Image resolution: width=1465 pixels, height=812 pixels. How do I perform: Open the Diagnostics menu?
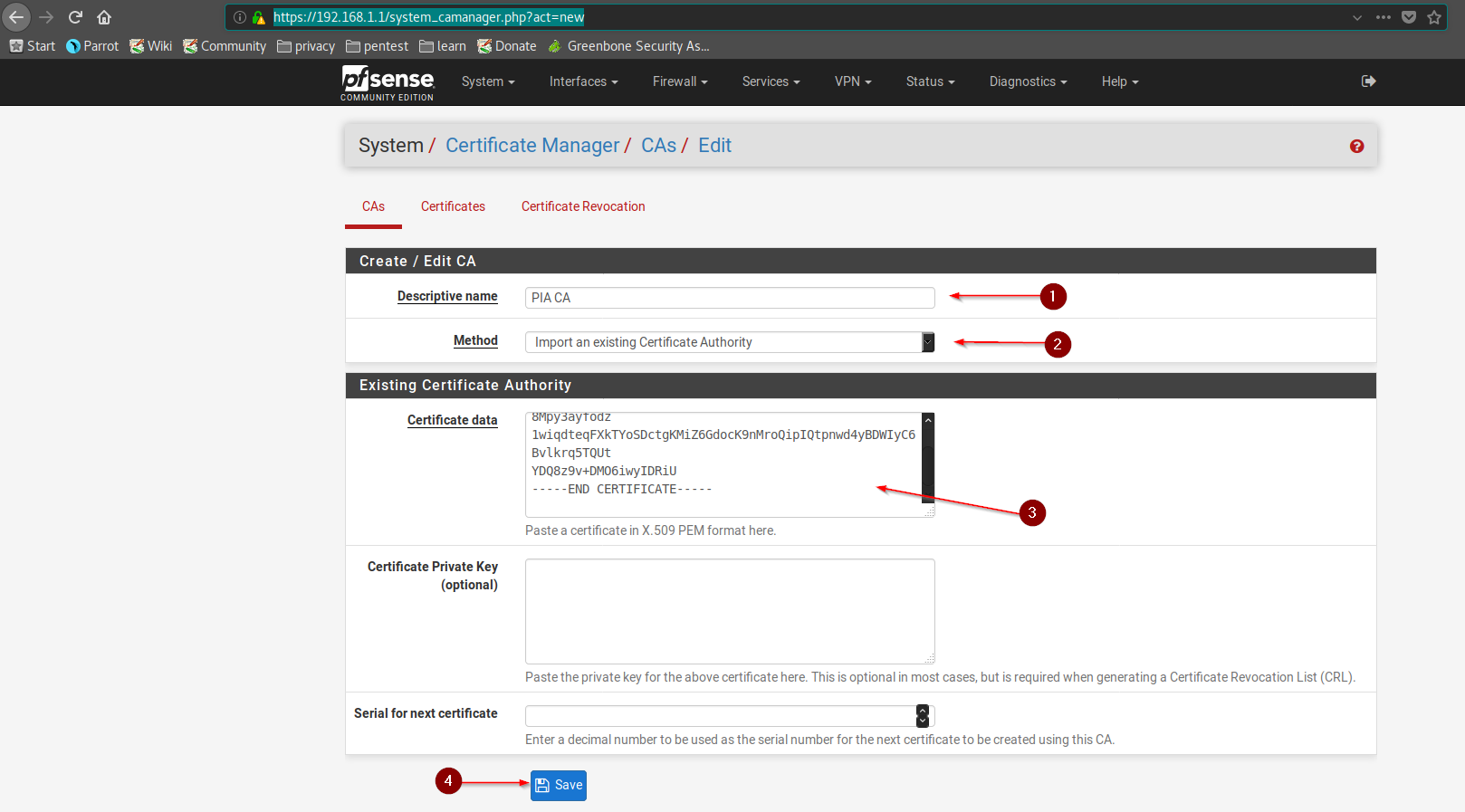click(x=1028, y=81)
